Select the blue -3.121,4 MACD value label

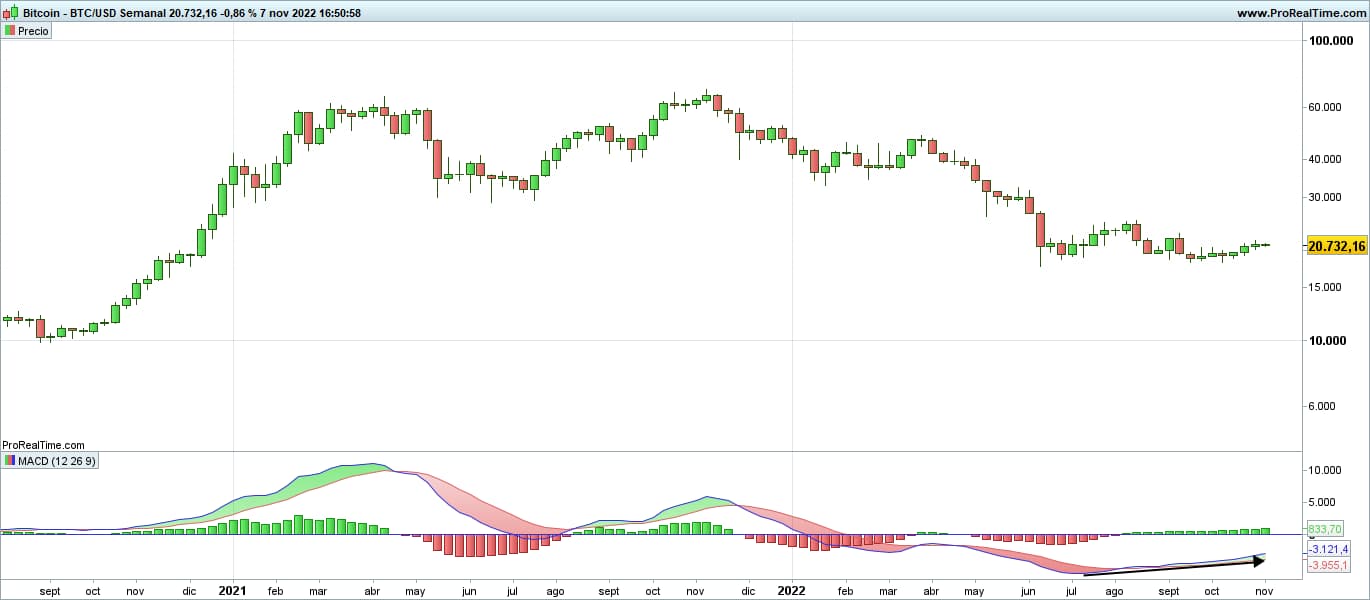1329,549
